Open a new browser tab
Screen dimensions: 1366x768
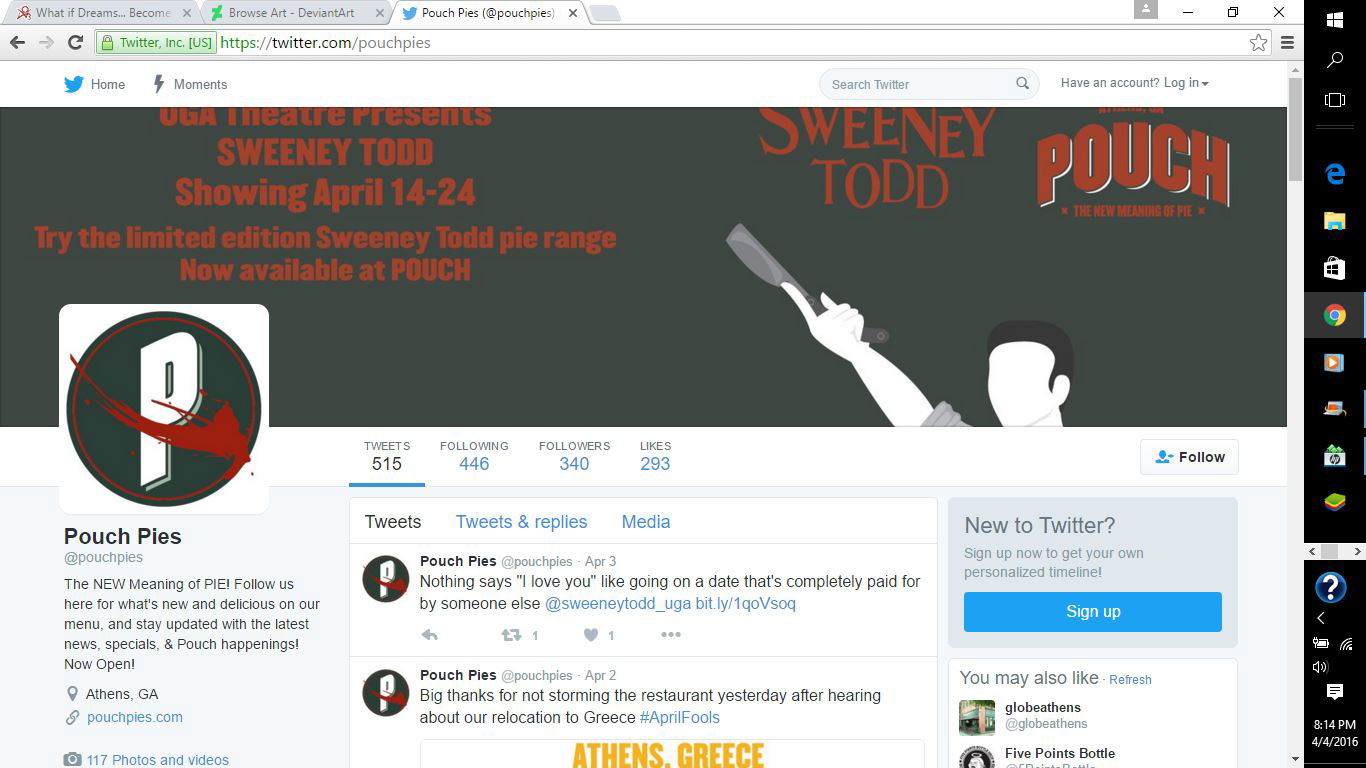(x=605, y=13)
